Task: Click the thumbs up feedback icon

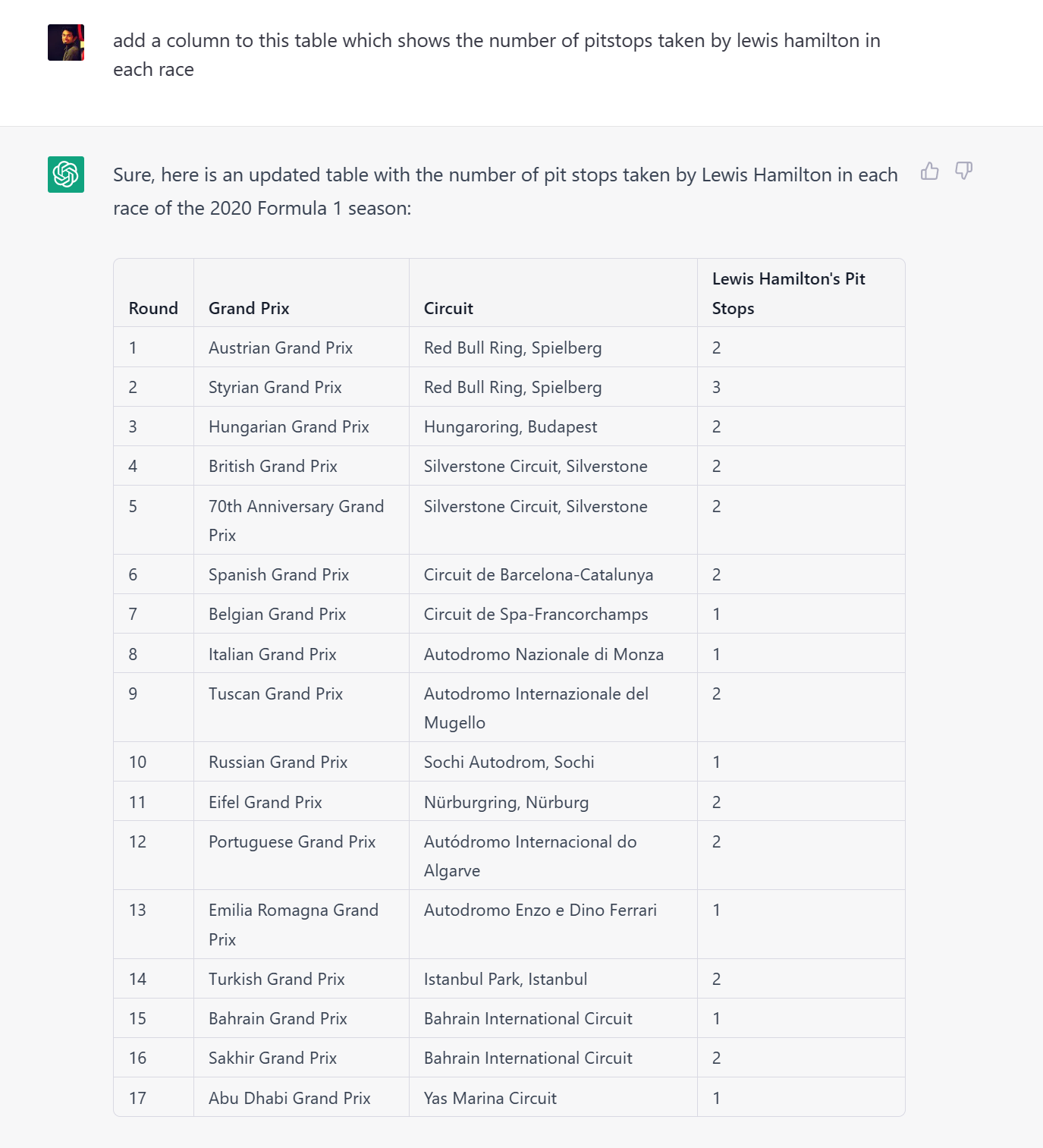Action: [x=929, y=171]
